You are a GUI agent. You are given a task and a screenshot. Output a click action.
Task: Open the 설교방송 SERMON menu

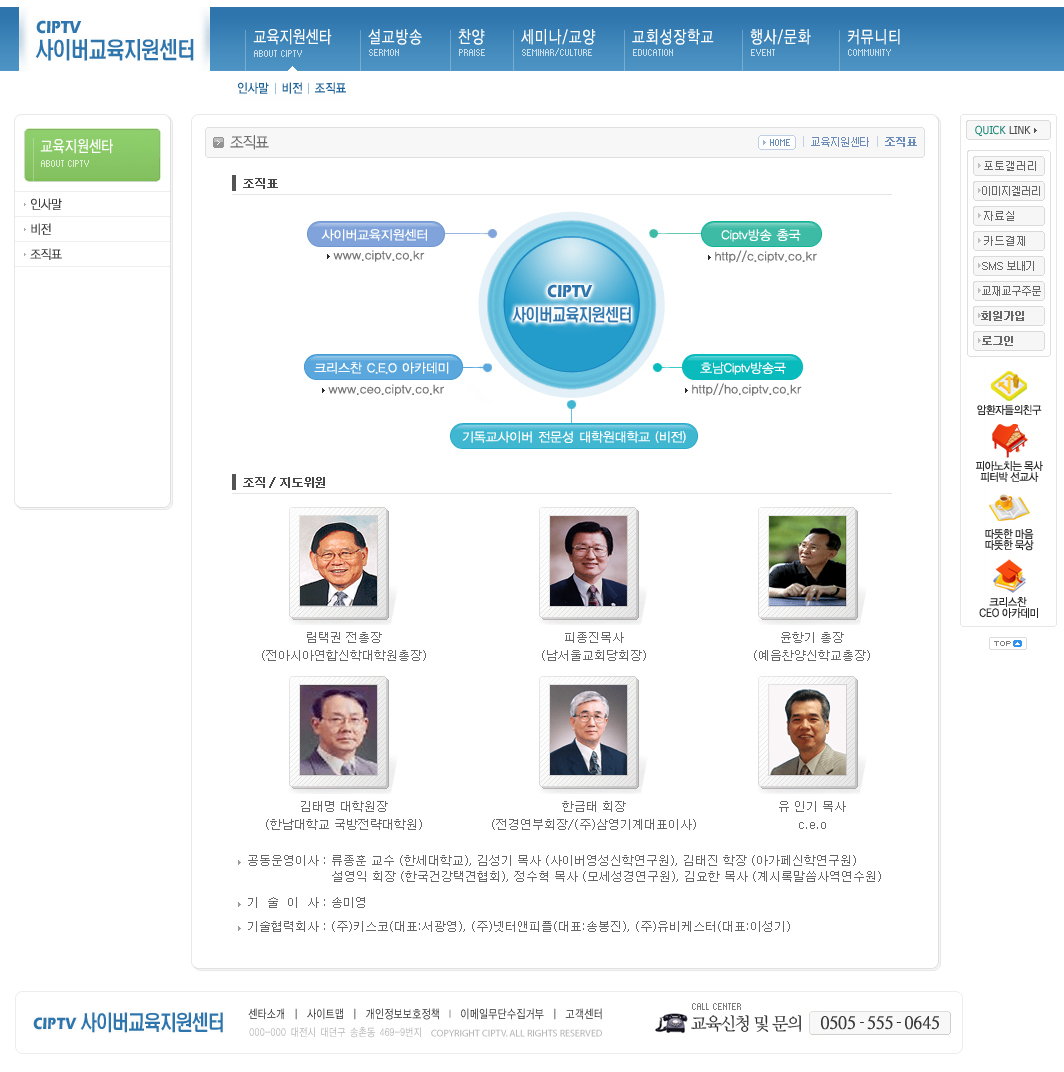[x=394, y=42]
